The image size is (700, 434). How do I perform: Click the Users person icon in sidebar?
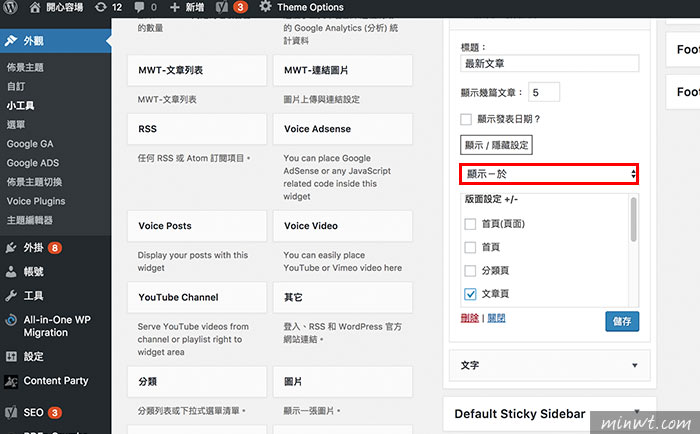[x=11, y=271]
